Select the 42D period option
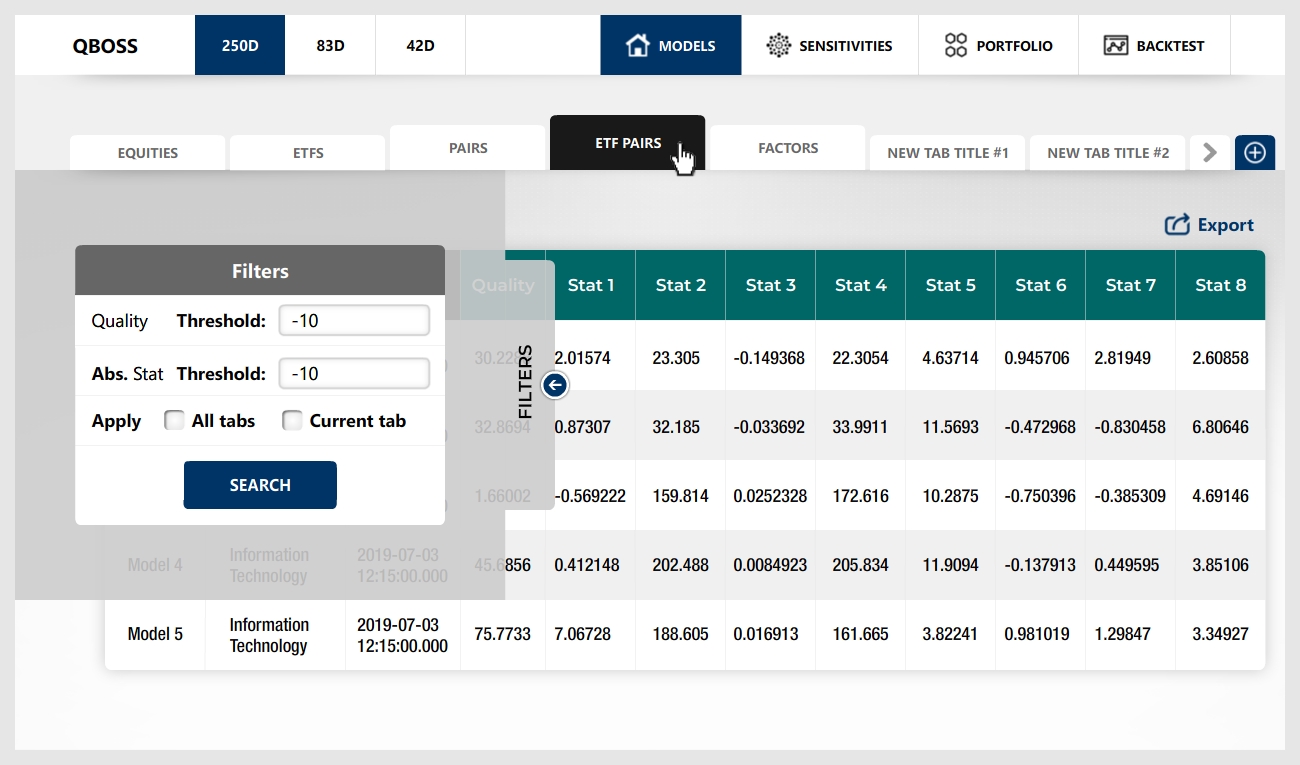 [420, 45]
